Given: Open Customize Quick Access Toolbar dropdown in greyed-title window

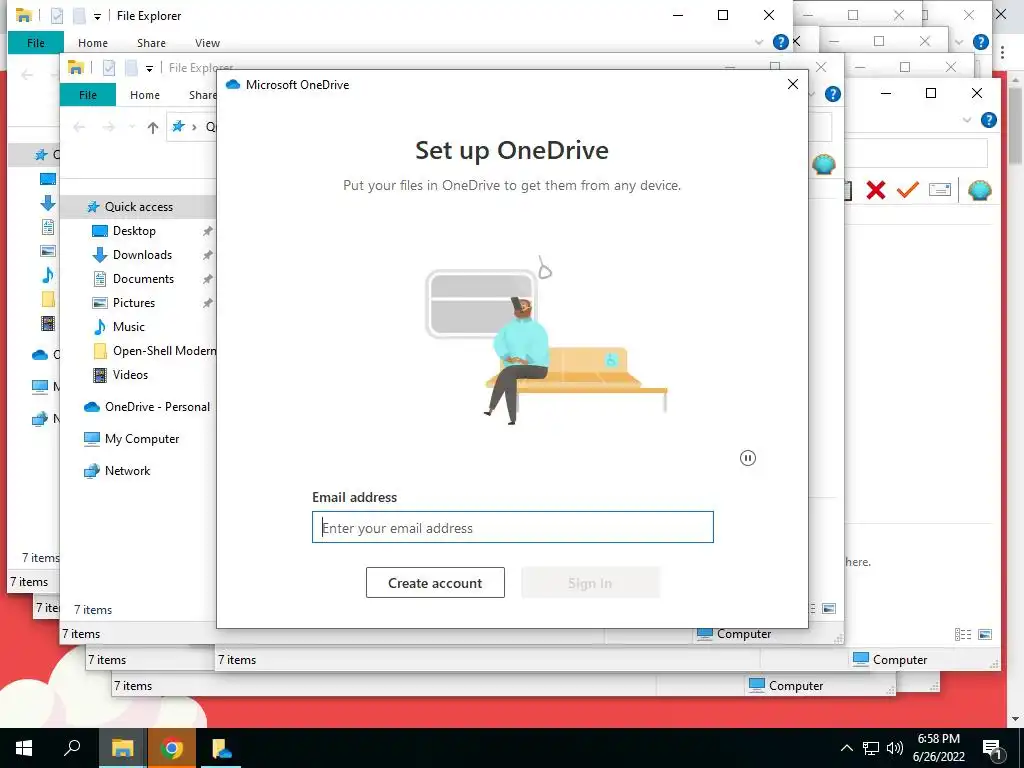Looking at the screenshot, I should [x=149, y=68].
